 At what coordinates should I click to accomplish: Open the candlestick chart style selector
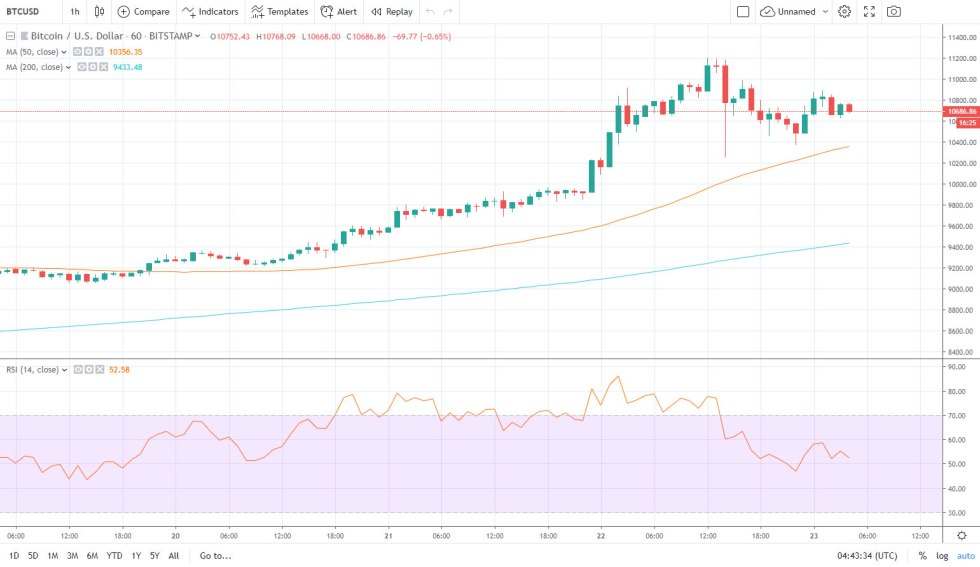click(99, 11)
